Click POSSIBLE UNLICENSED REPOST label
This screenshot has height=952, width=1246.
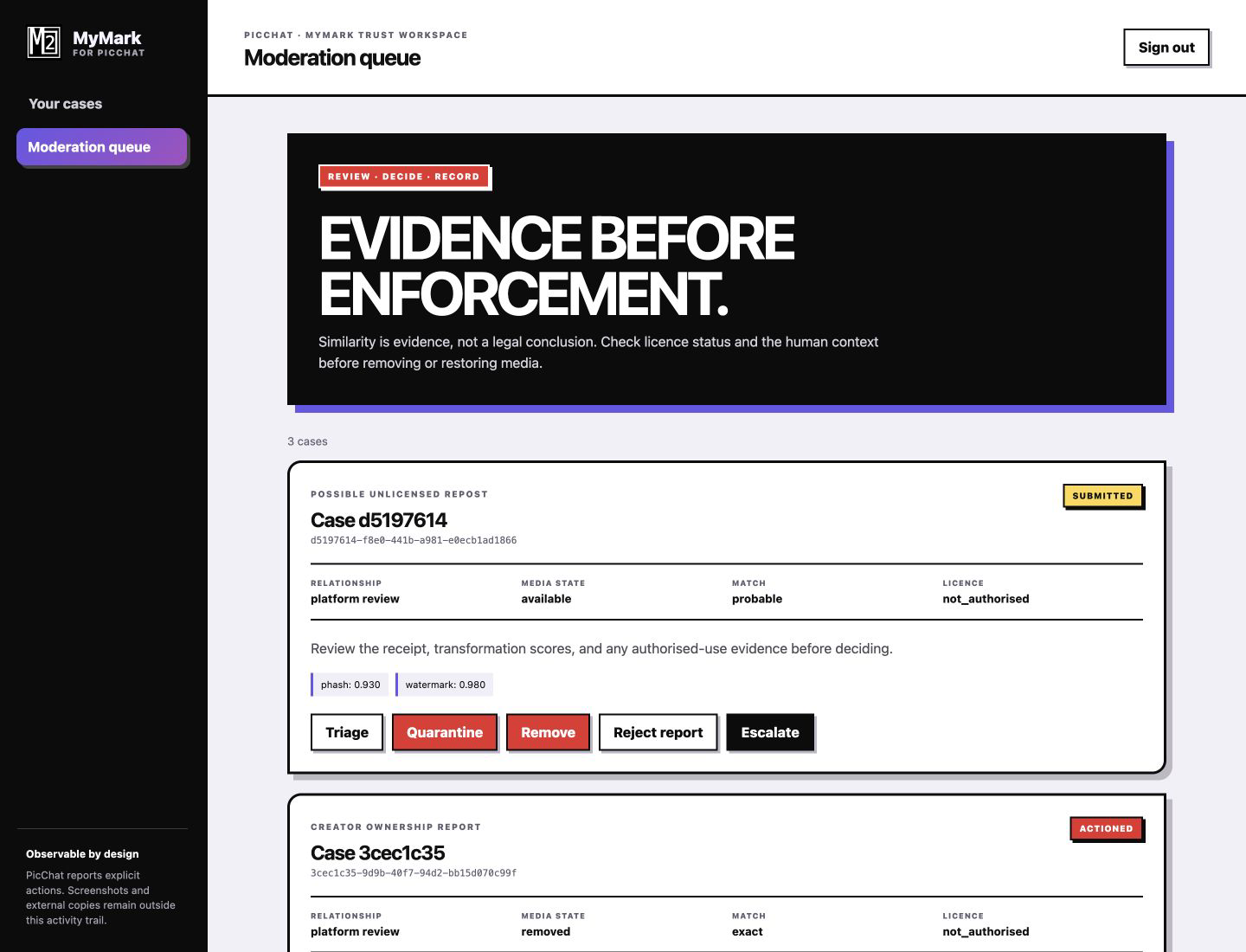click(399, 494)
